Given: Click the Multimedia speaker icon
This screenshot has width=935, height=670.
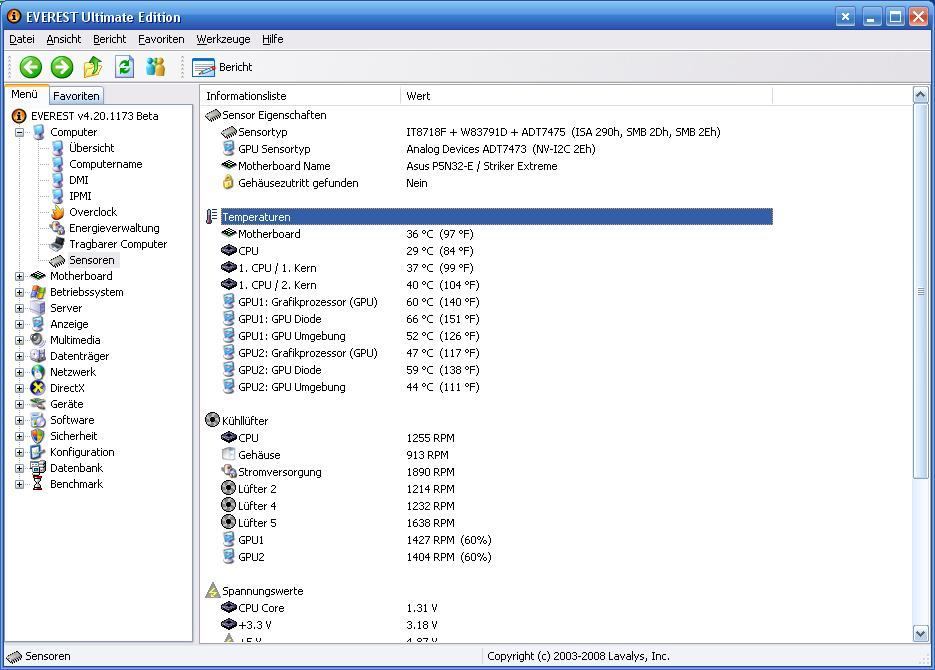Looking at the screenshot, I should point(38,340).
